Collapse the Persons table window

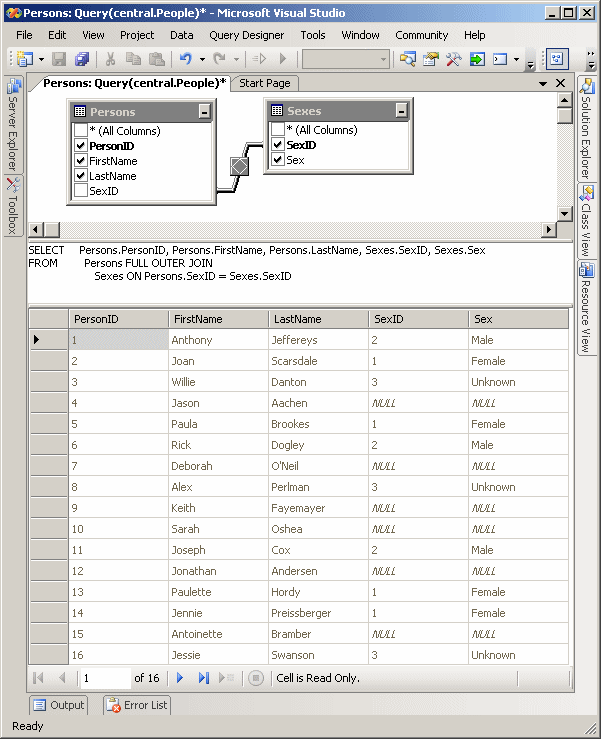click(204, 112)
